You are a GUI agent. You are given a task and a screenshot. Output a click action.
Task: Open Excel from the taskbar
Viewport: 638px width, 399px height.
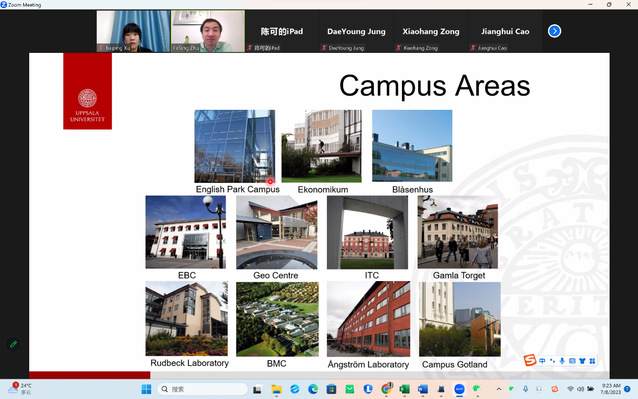(x=404, y=389)
